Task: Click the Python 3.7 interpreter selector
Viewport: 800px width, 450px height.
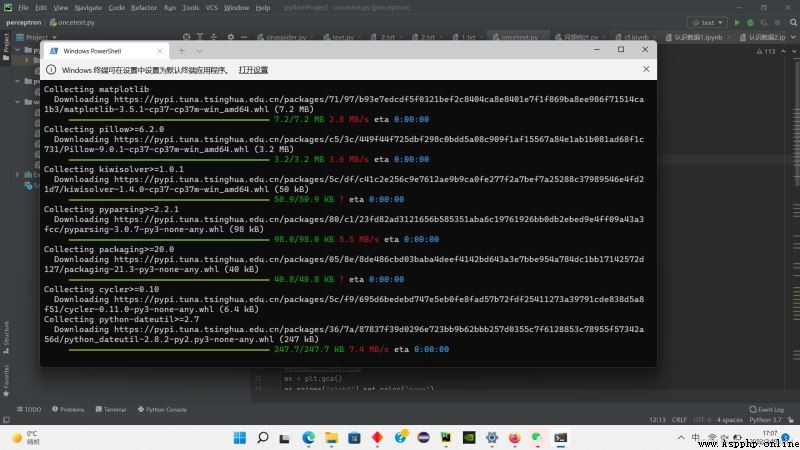Action: tap(765, 420)
